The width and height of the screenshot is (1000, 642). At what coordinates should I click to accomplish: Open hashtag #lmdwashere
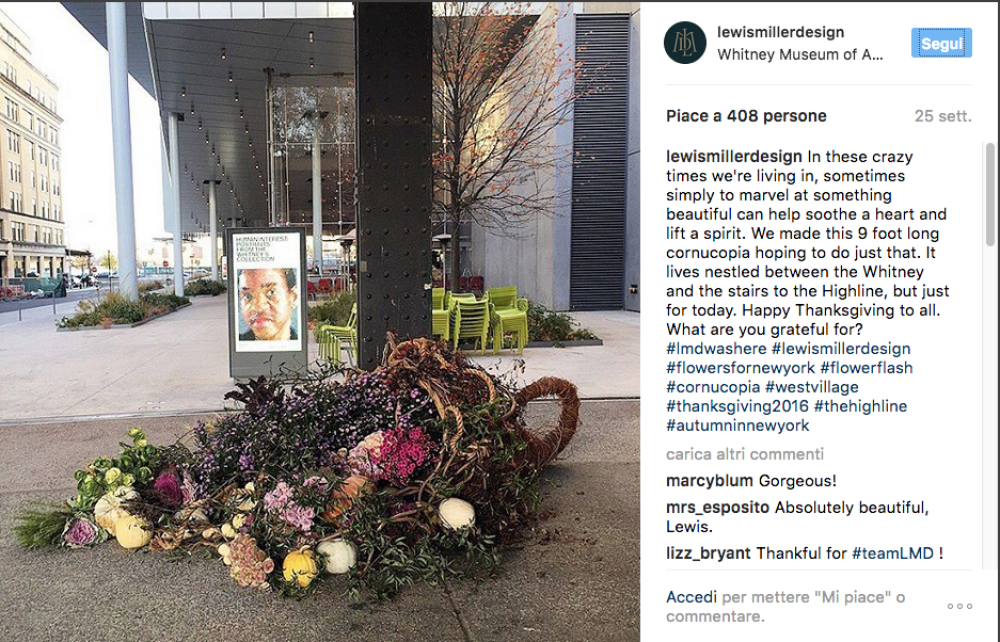click(x=716, y=349)
